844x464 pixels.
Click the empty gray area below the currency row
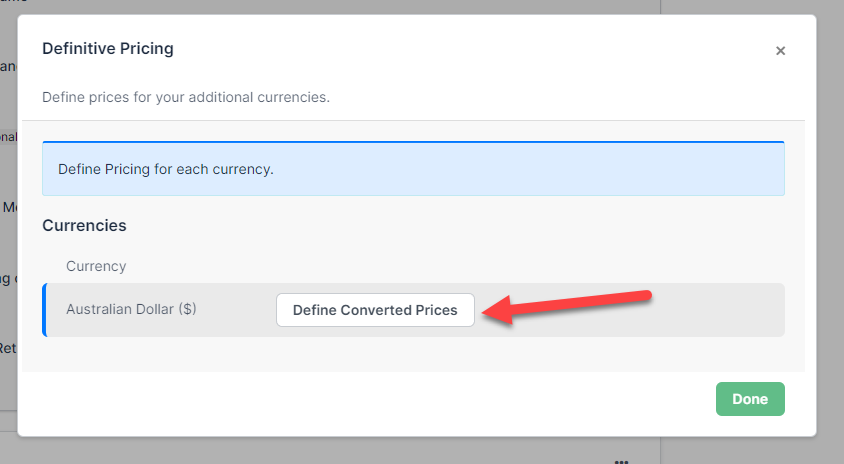400,355
